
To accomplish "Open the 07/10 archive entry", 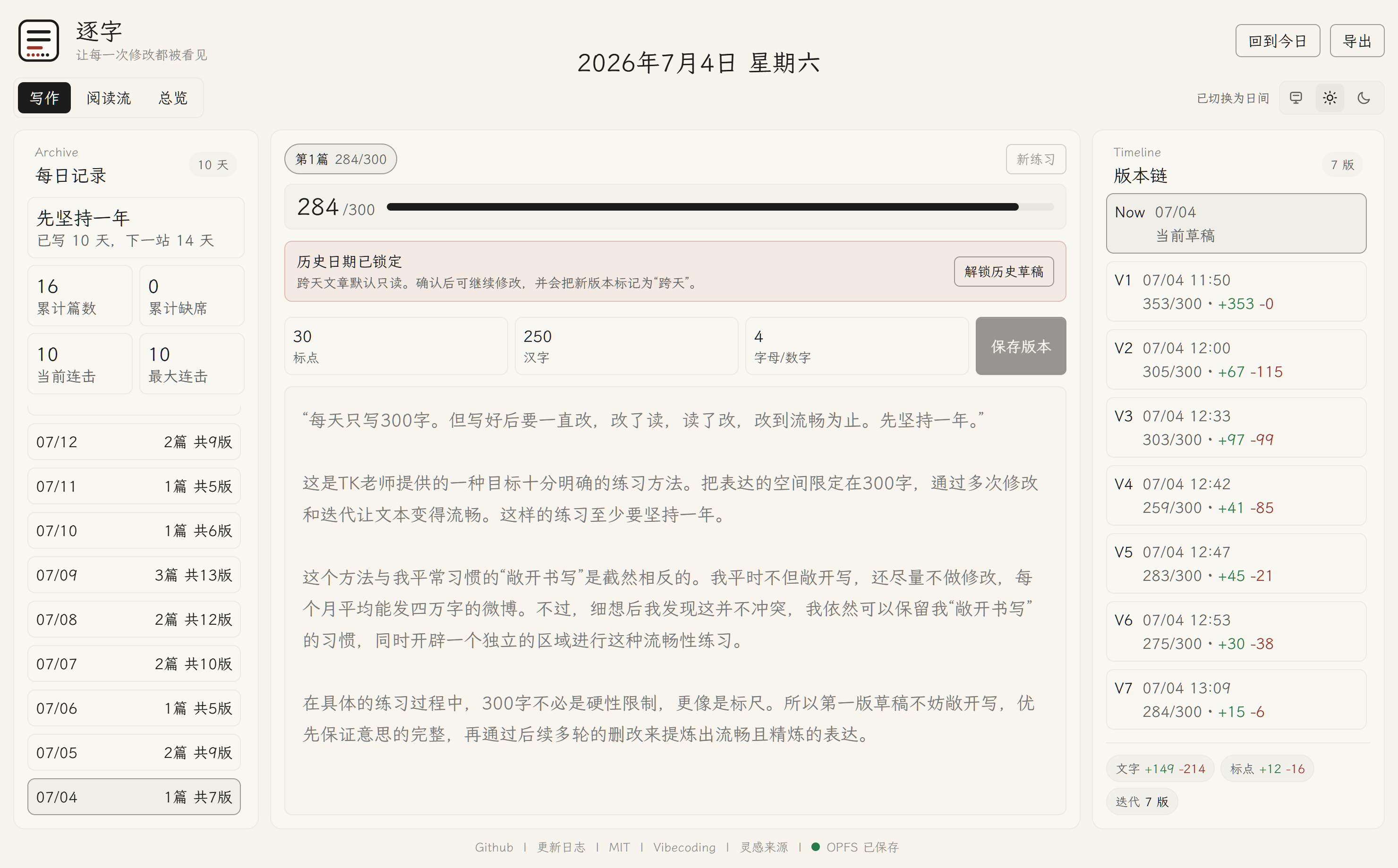I will pos(134,530).
